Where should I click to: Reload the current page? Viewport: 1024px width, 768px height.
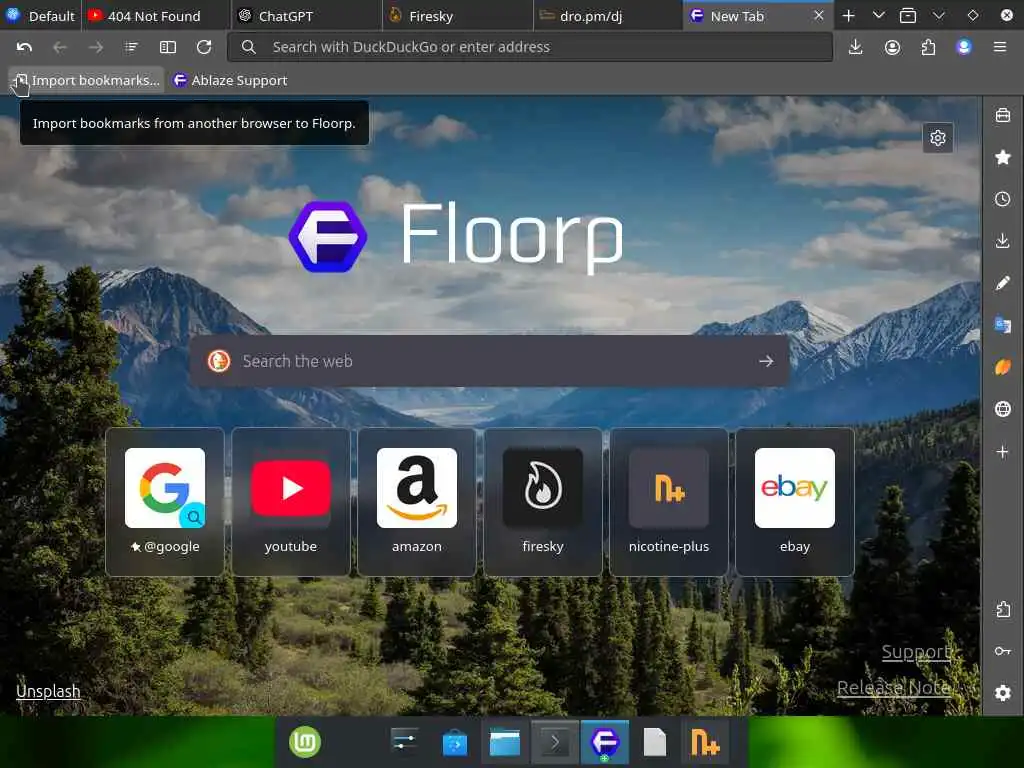click(x=204, y=47)
